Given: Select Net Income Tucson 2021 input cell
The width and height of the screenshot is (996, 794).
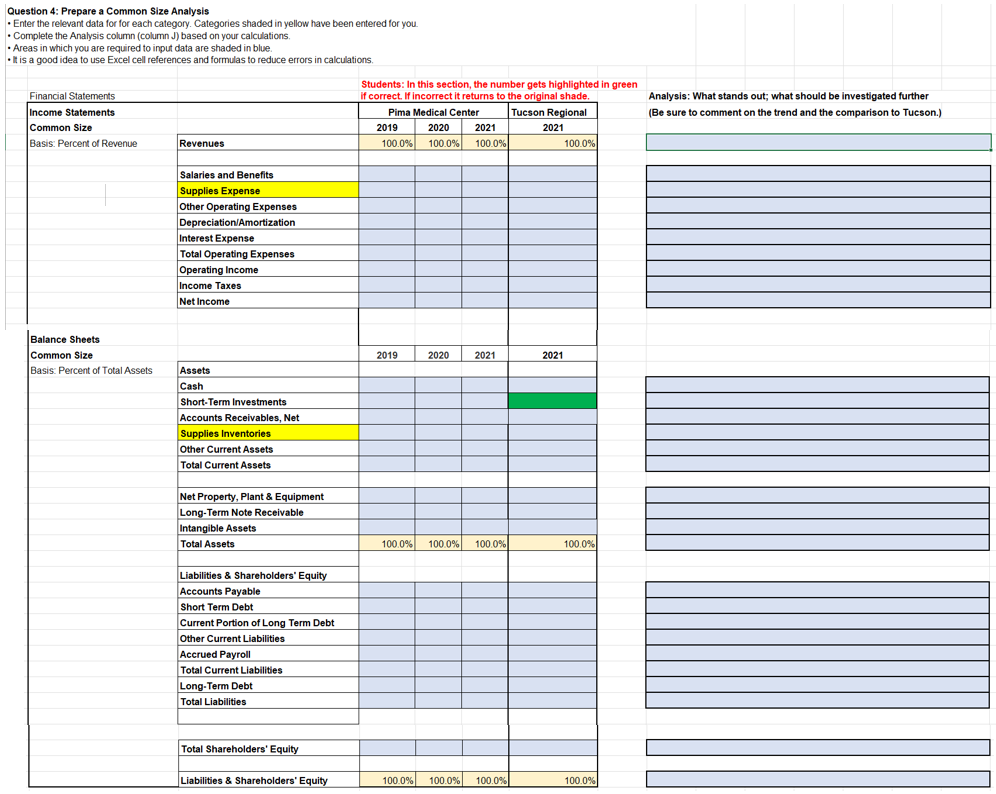Looking at the screenshot, I should click(x=553, y=300).
